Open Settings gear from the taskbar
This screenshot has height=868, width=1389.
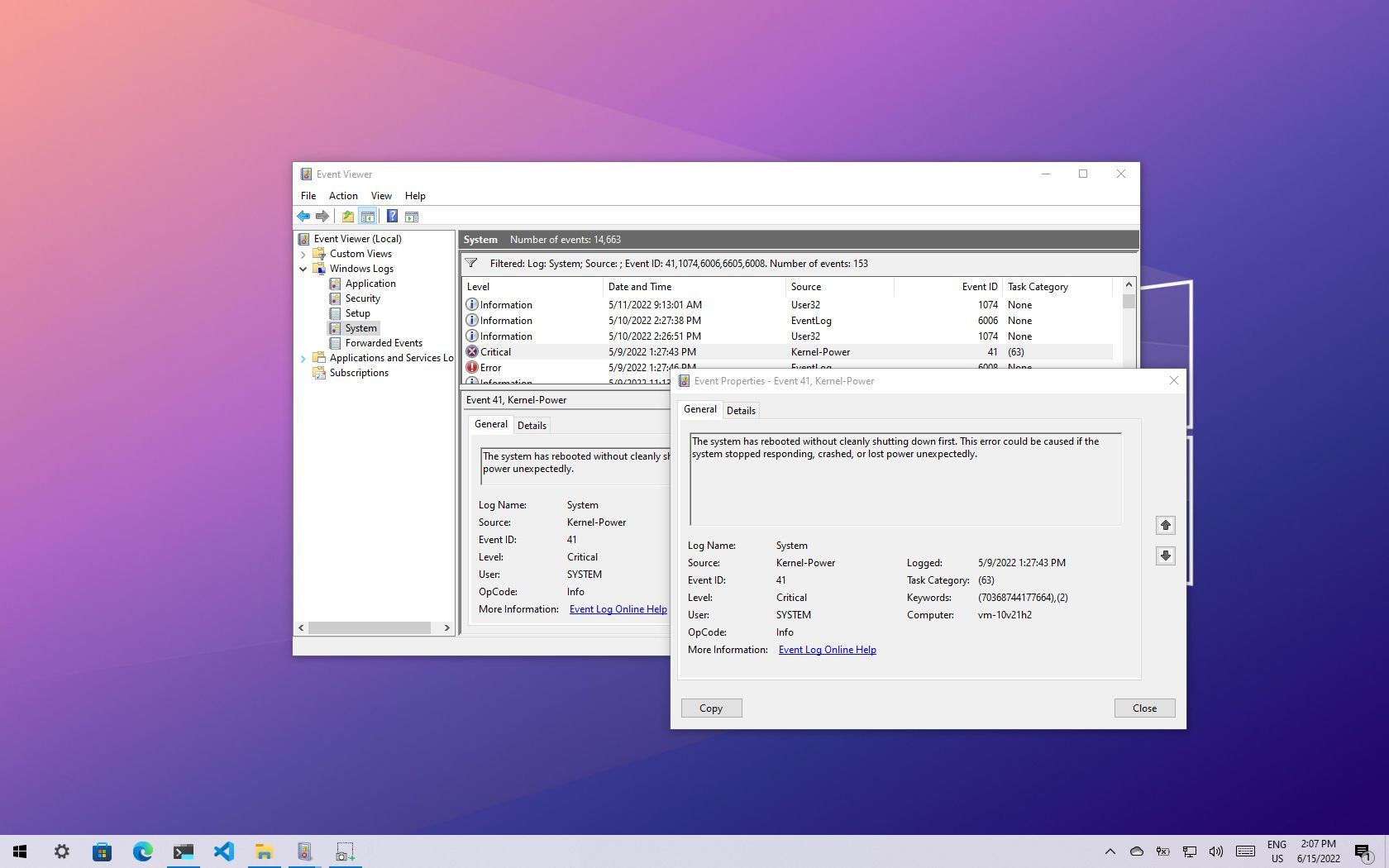pyautogui.click(x=61, y=851)
